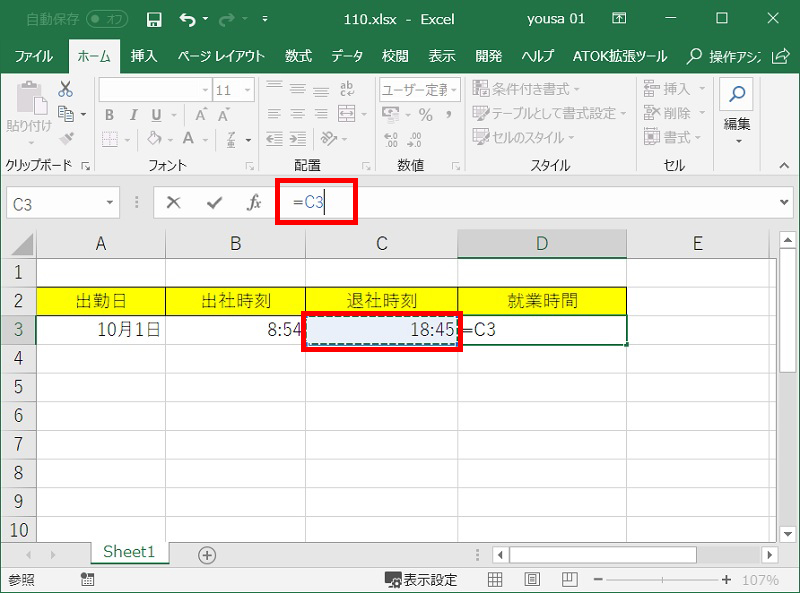800x593 pixels.
Task: Click the Redo arrow icon
Action: [x=227, y=19]
